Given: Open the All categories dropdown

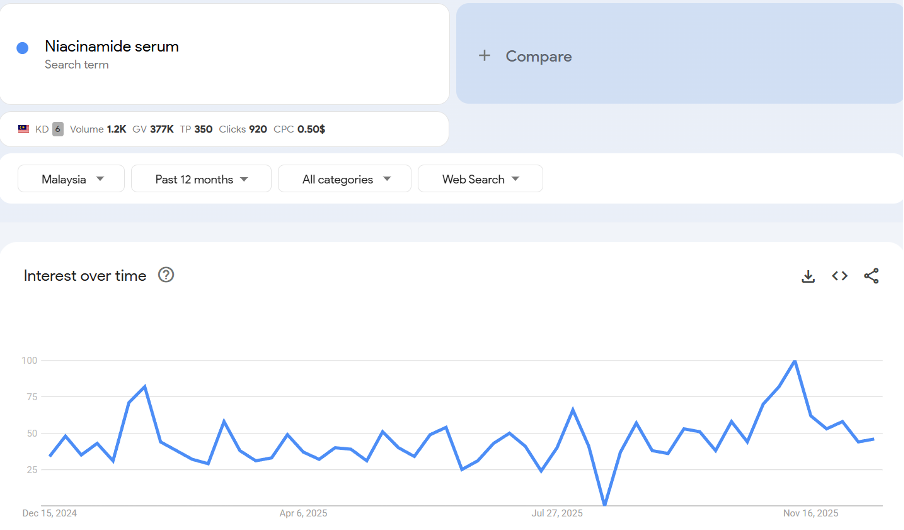Looking at the screenshot, I should point(344,179).
